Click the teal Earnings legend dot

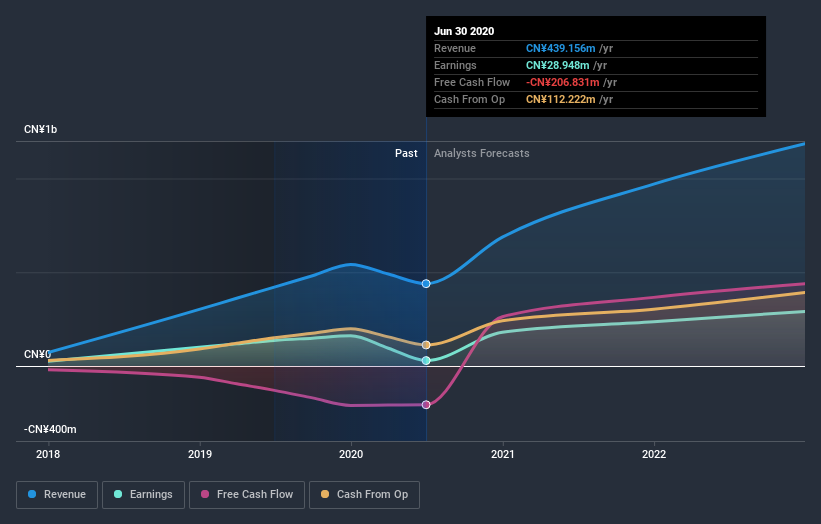click(x=118, y=494)
